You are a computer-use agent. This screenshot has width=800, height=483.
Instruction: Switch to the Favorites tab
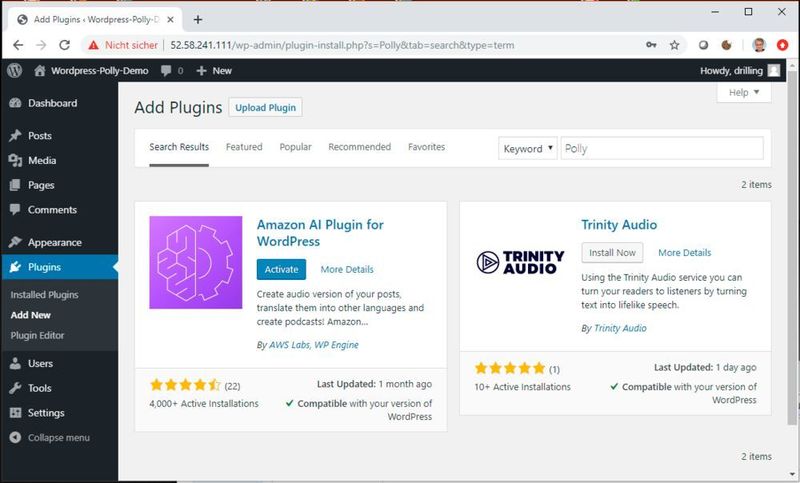tap(427, 147)
